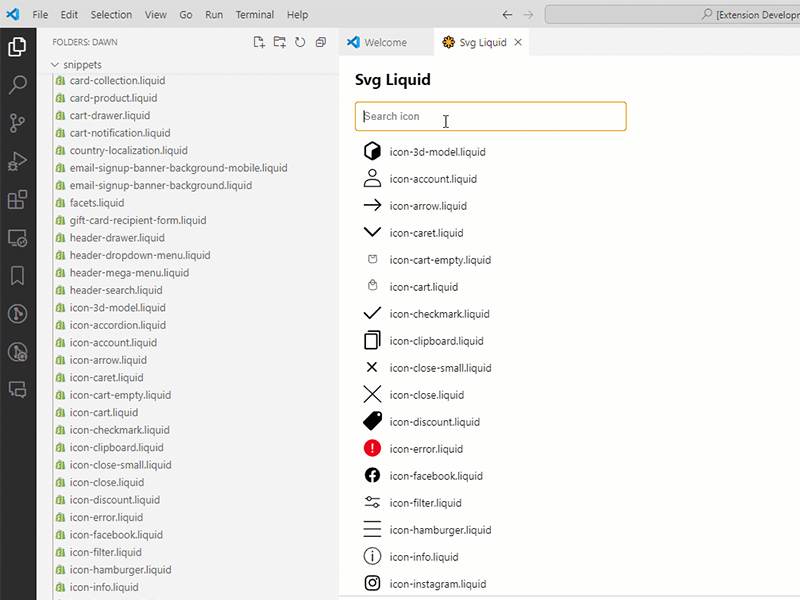Click the cart bag icon preview
The image size is (800, 600).
pyautogui.click(x=372, y=286)
